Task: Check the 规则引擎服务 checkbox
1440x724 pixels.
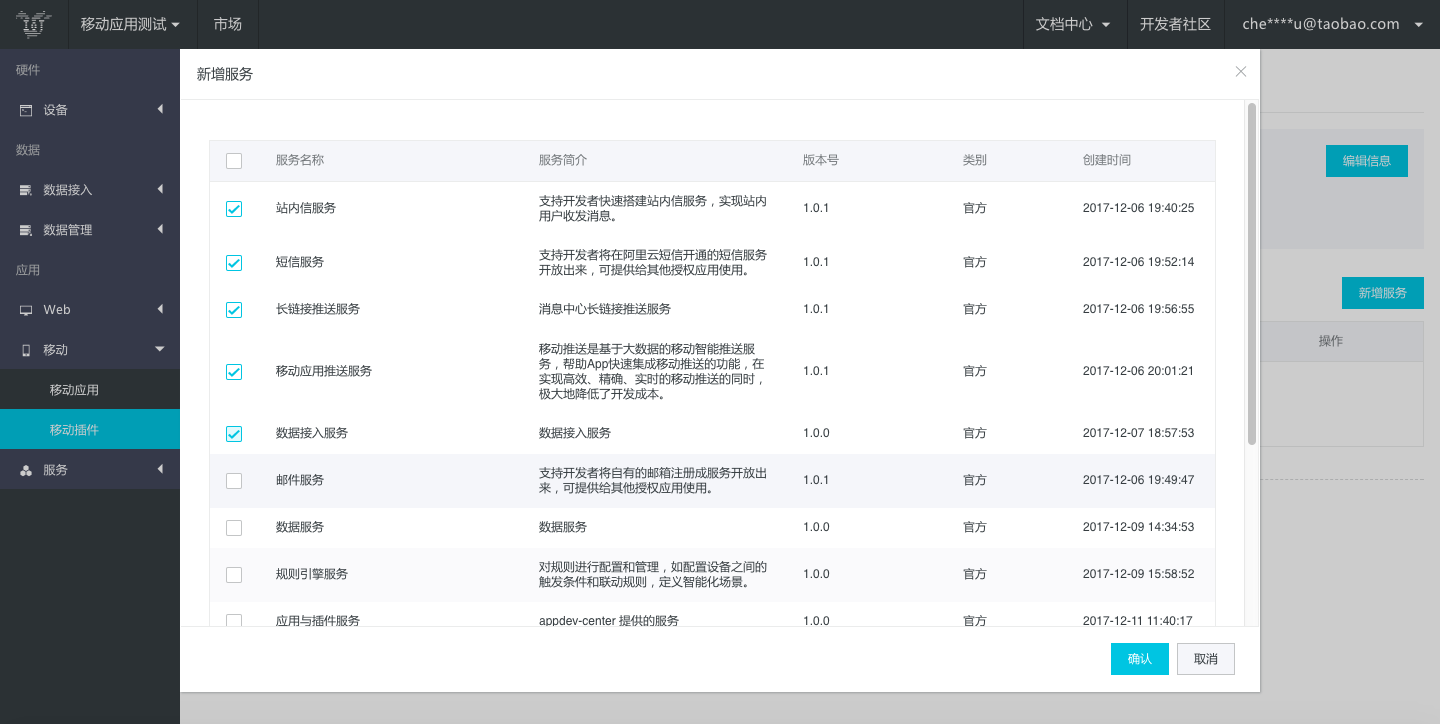Action: [234, 575]
